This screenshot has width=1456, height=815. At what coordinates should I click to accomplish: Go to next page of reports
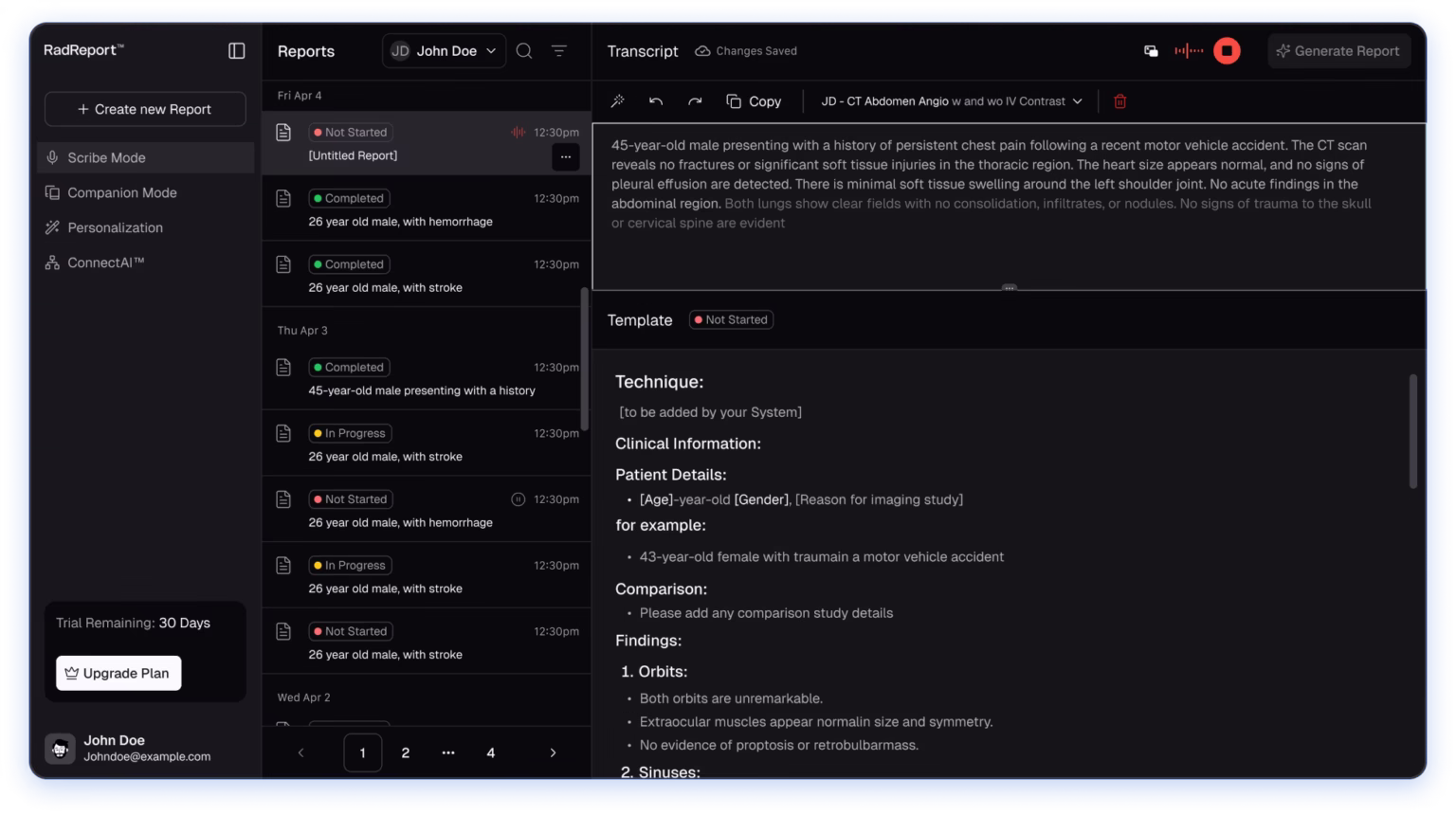pyautogui.click(x=553, y=752)
